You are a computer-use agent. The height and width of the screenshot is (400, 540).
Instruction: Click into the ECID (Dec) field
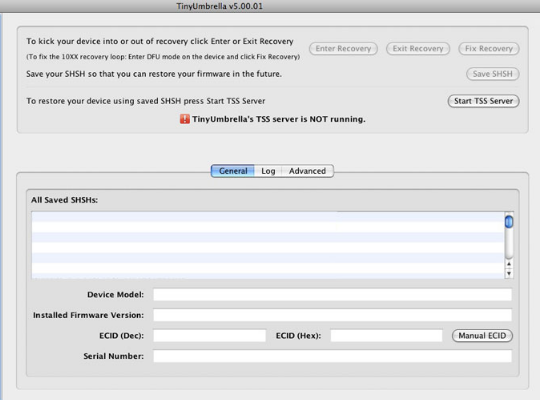[209, 336]
